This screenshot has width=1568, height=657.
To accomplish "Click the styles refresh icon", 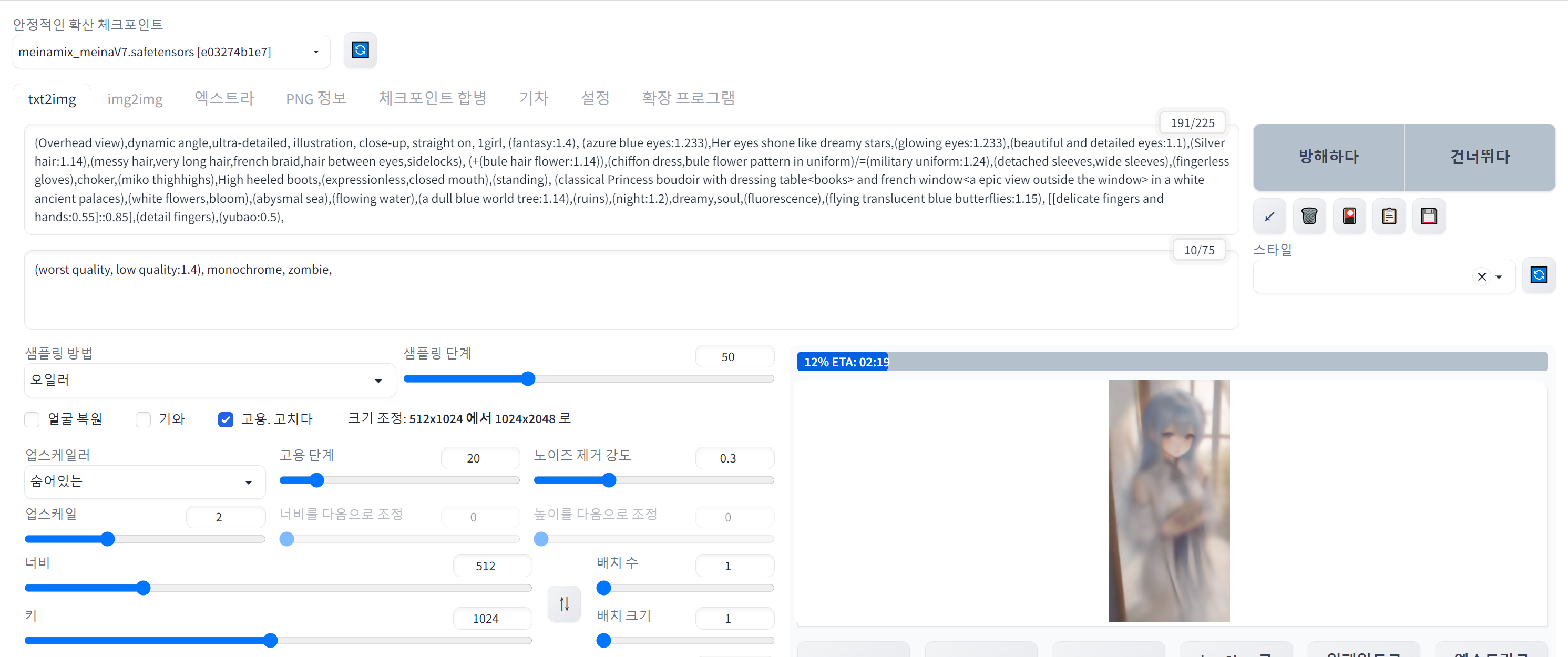I will [x=1538, y=275].
